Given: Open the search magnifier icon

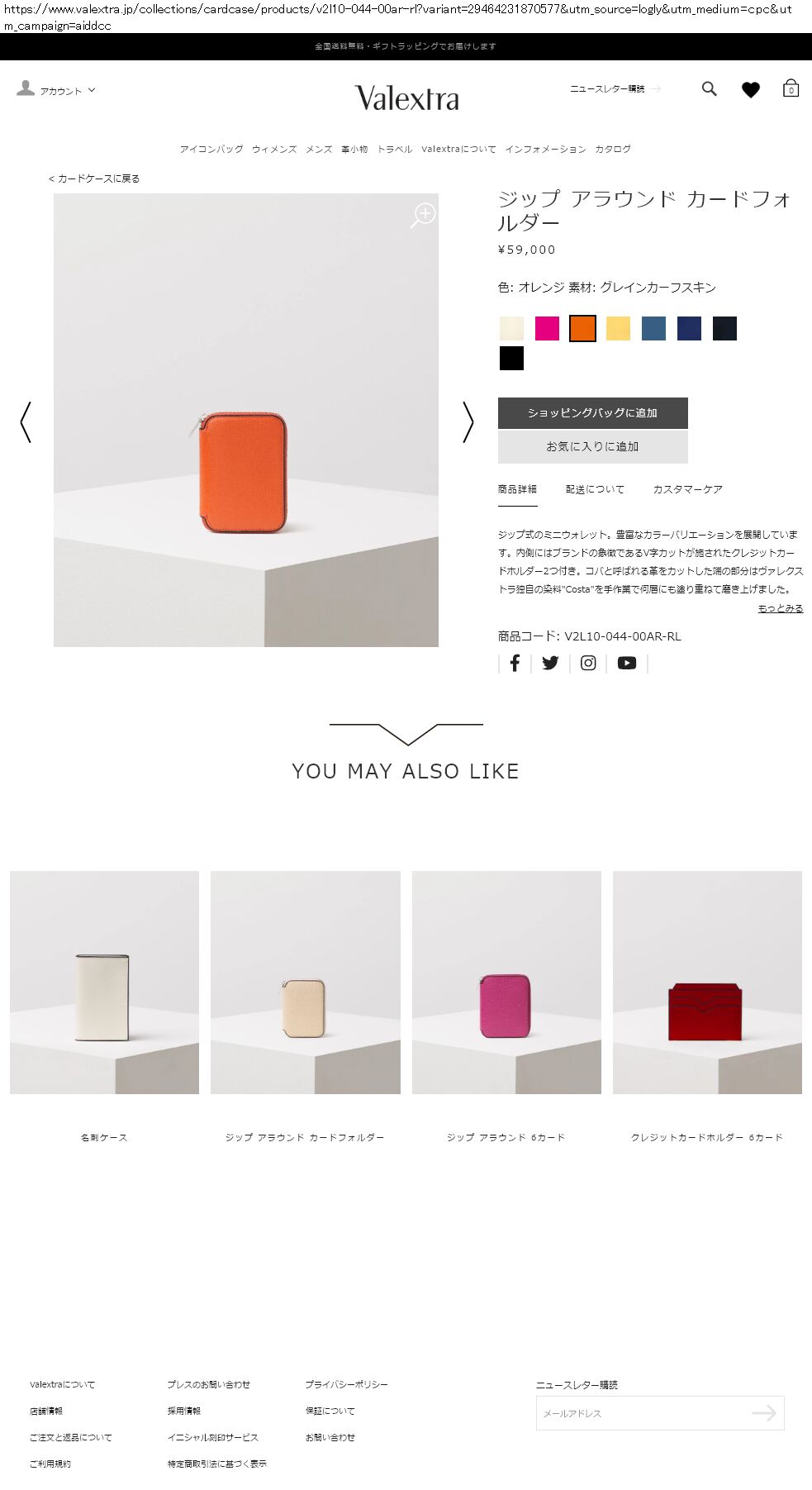Looking at the screenshot, I should click(709, 89).
